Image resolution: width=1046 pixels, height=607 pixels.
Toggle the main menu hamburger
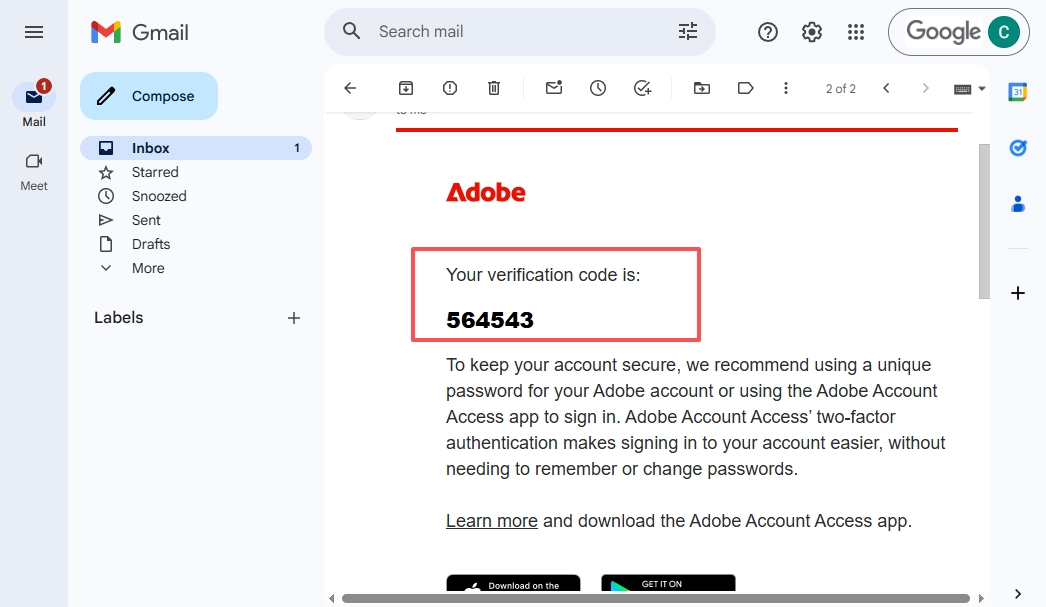point(34,32)
